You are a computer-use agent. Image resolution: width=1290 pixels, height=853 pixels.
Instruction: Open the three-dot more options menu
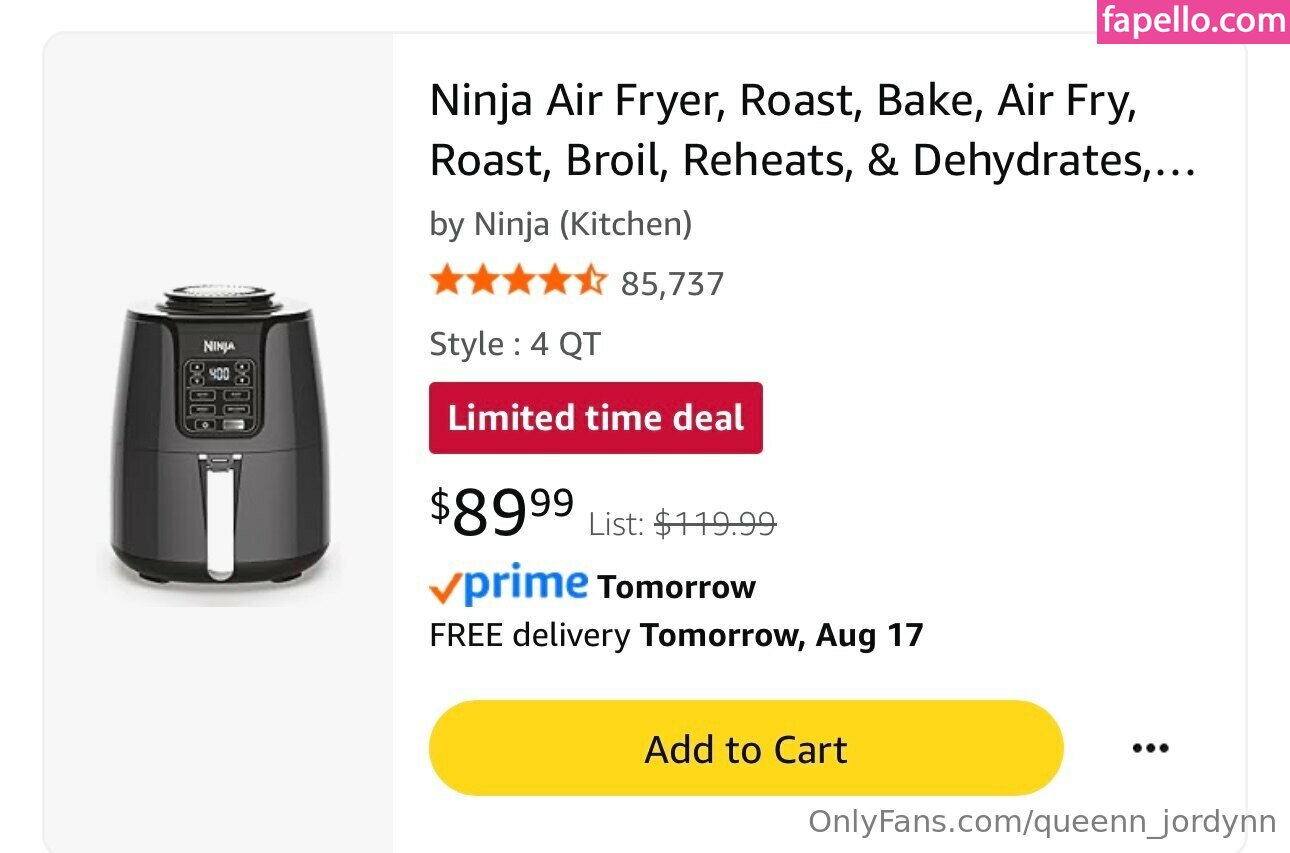pos(1150,748)
